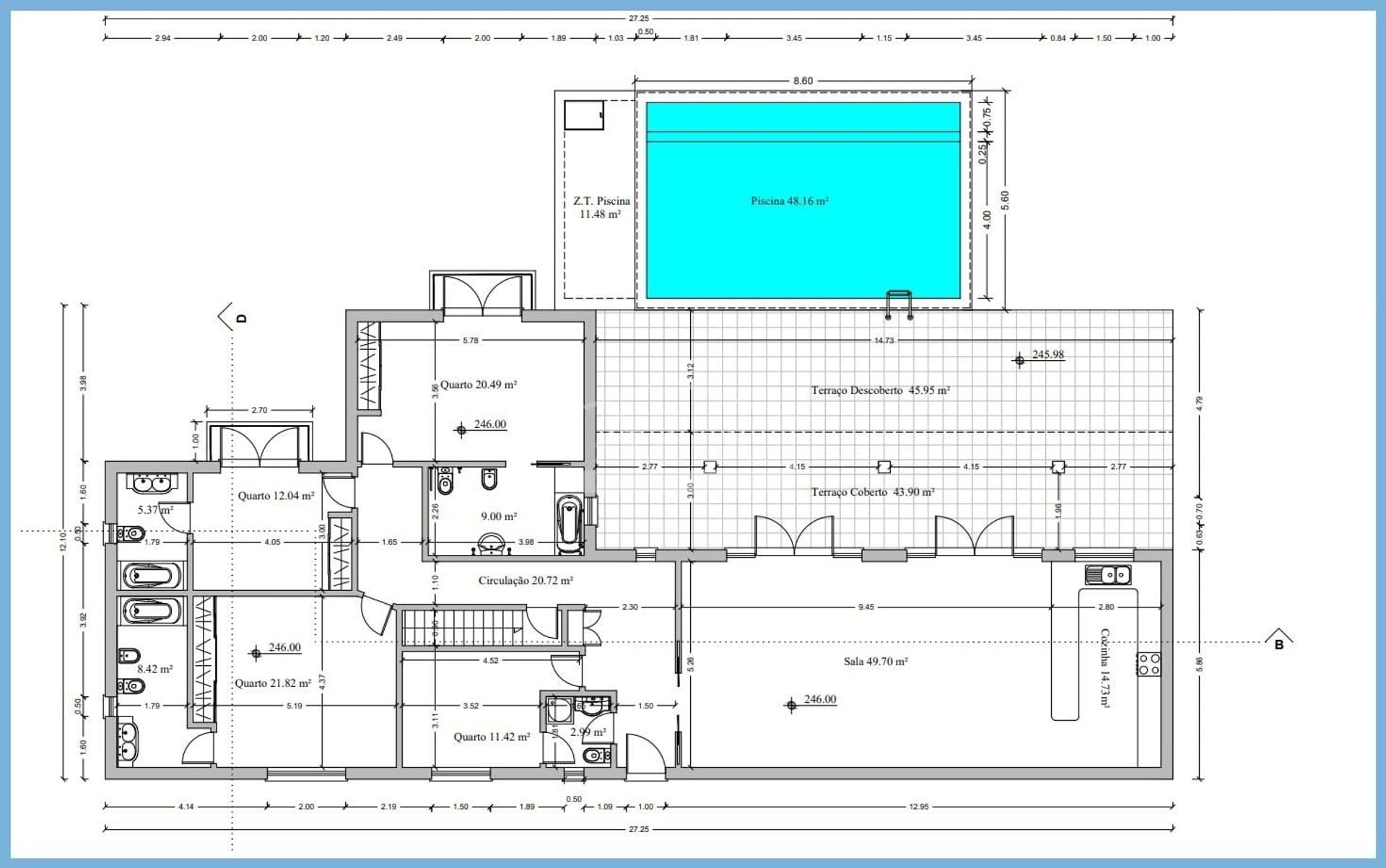Click the 2.99 m² bathroom area label
Viewport: 1386px width, 868px height.
(588, 732)
